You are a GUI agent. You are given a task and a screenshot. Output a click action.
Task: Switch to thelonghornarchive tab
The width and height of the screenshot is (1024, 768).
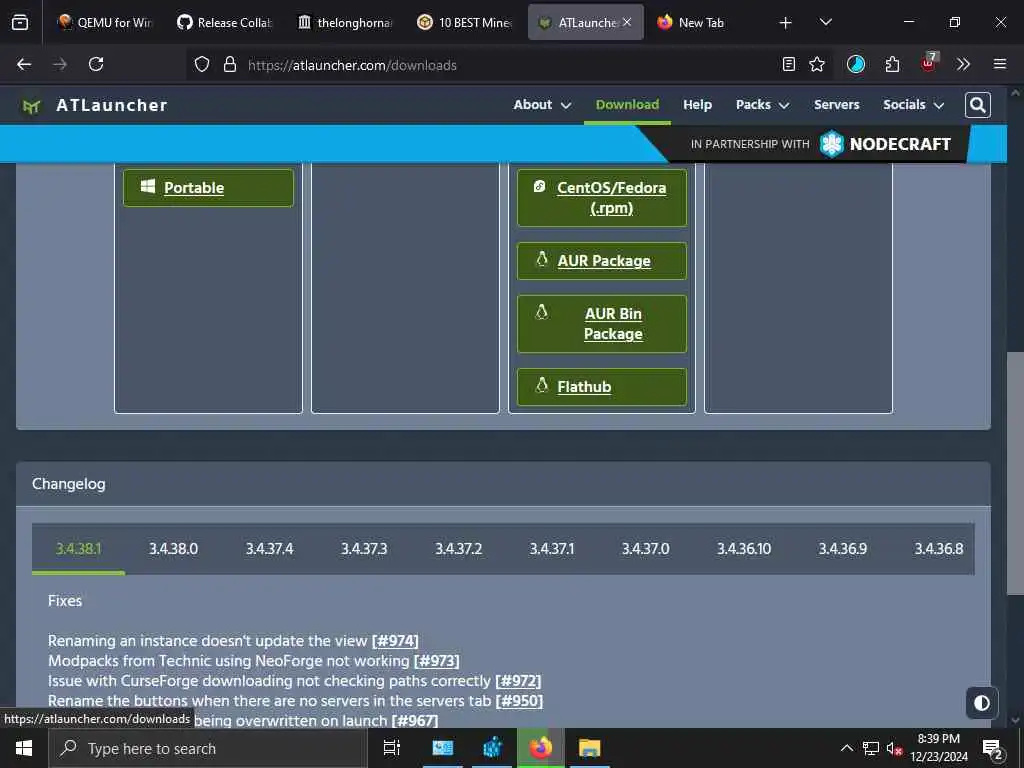point(344,22)
